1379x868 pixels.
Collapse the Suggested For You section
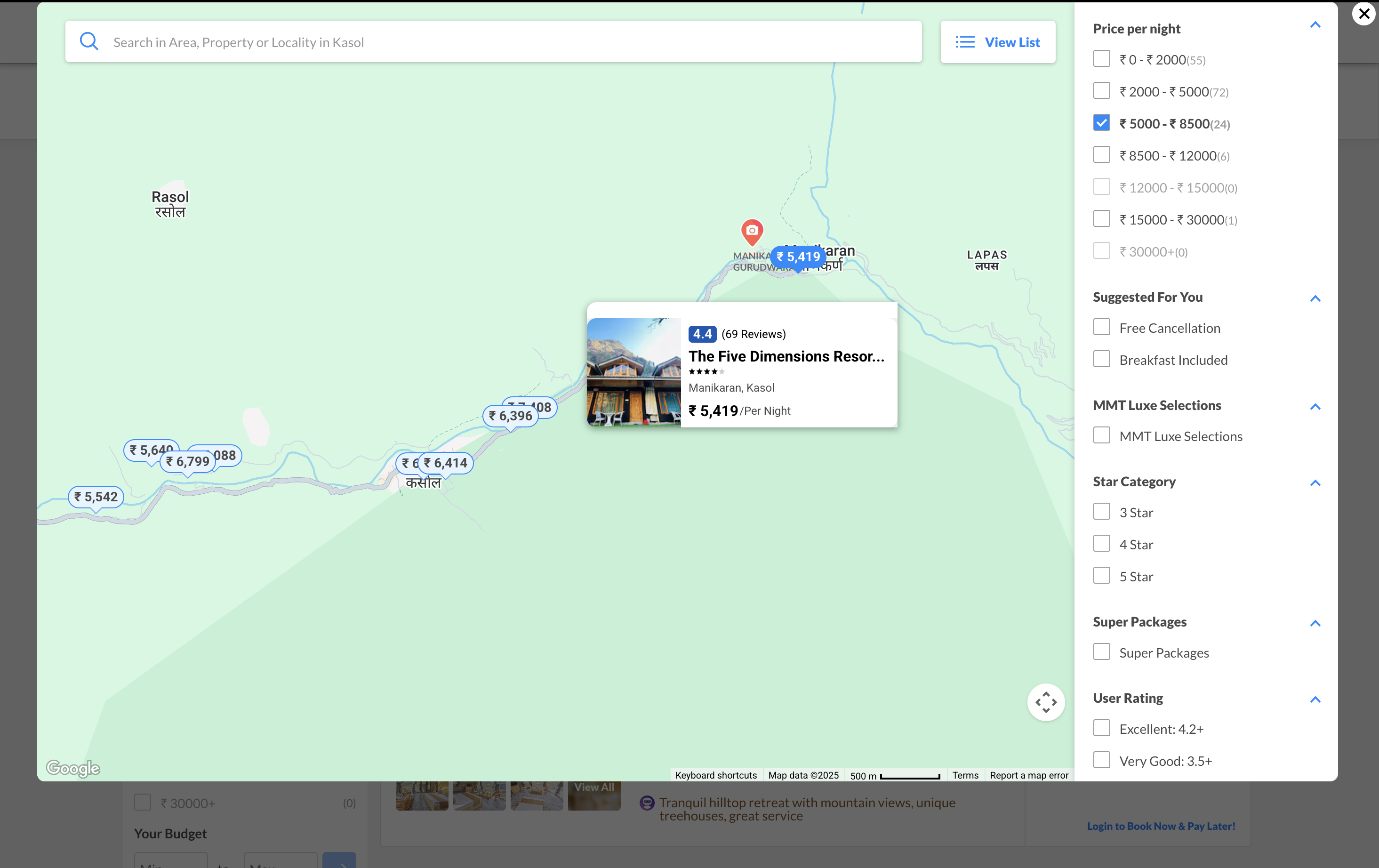1315,298
